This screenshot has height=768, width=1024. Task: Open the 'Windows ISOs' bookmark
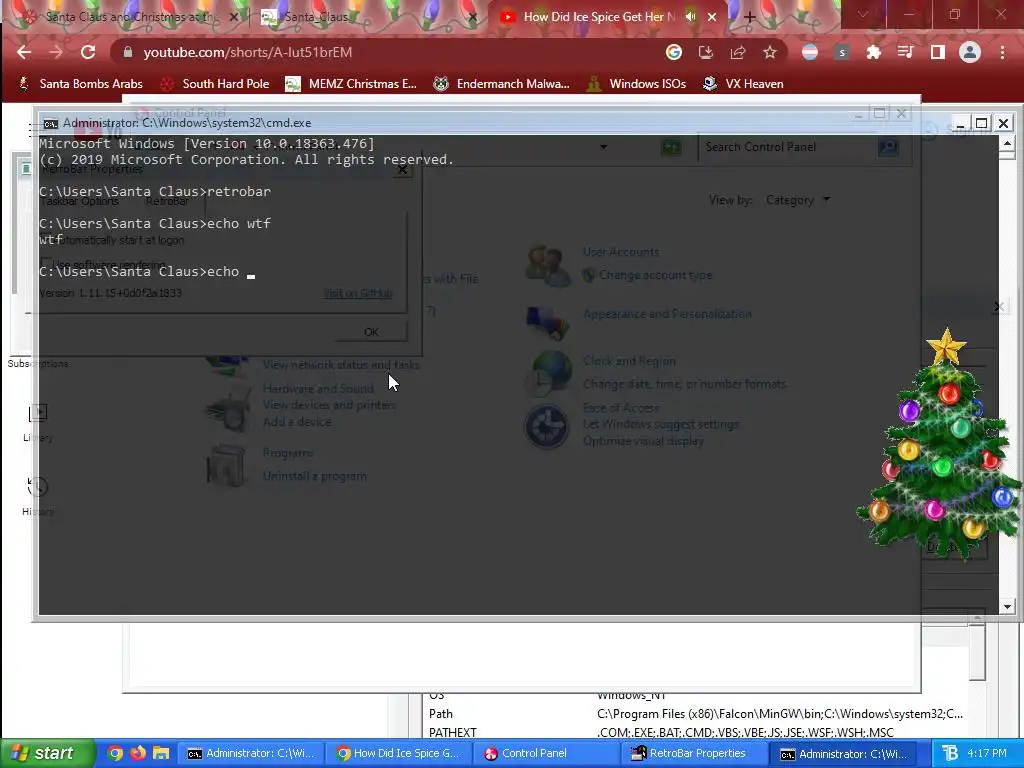[637, 84]
